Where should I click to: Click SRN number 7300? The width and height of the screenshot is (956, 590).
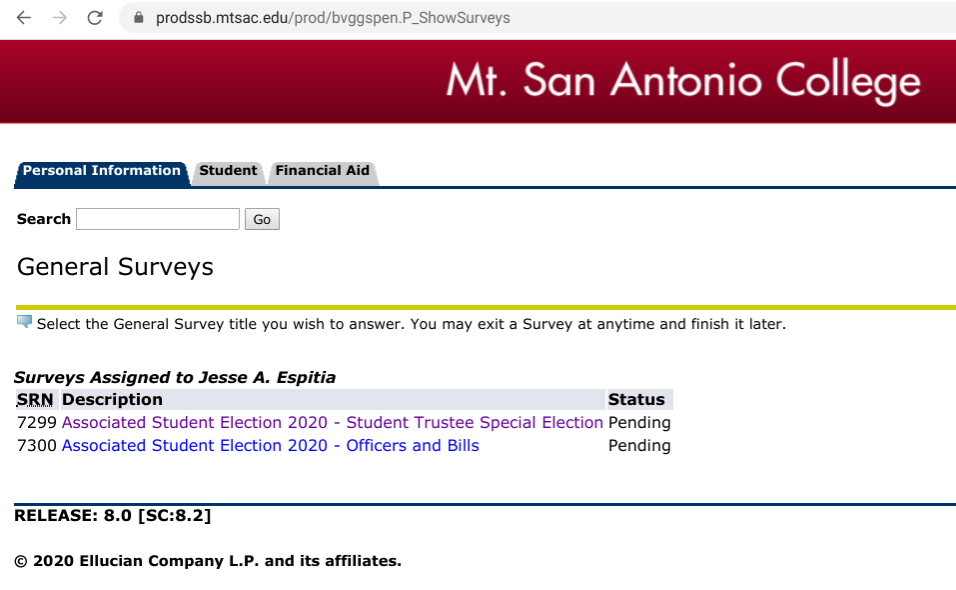(37, 446)
